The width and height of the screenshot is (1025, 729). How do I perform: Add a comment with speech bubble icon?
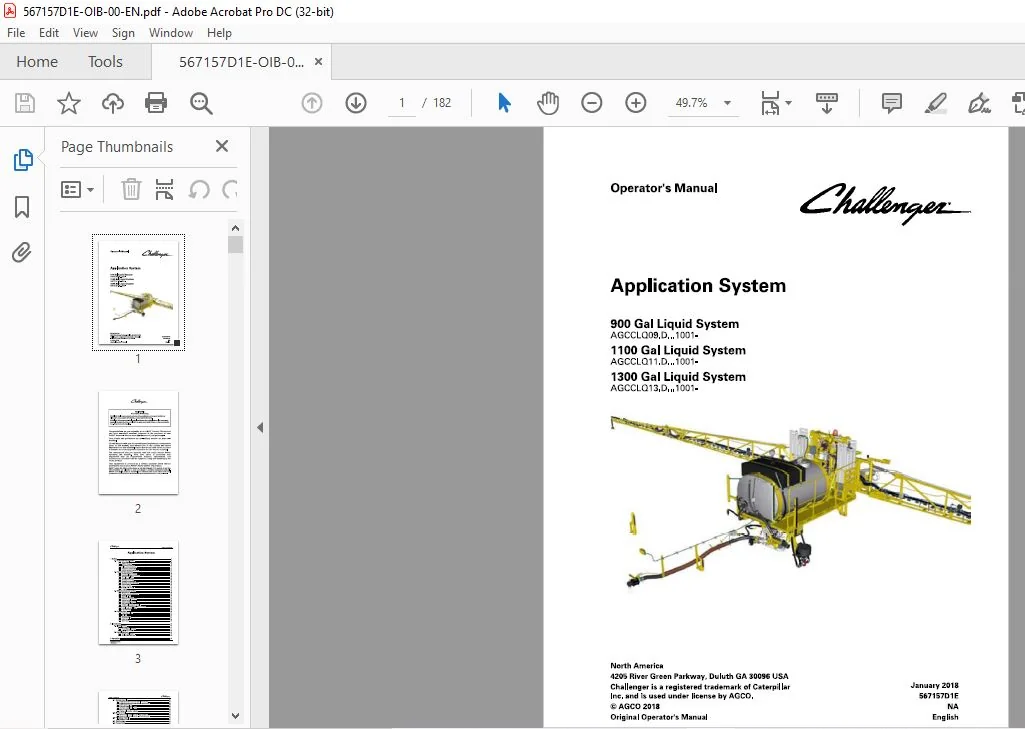892,103
